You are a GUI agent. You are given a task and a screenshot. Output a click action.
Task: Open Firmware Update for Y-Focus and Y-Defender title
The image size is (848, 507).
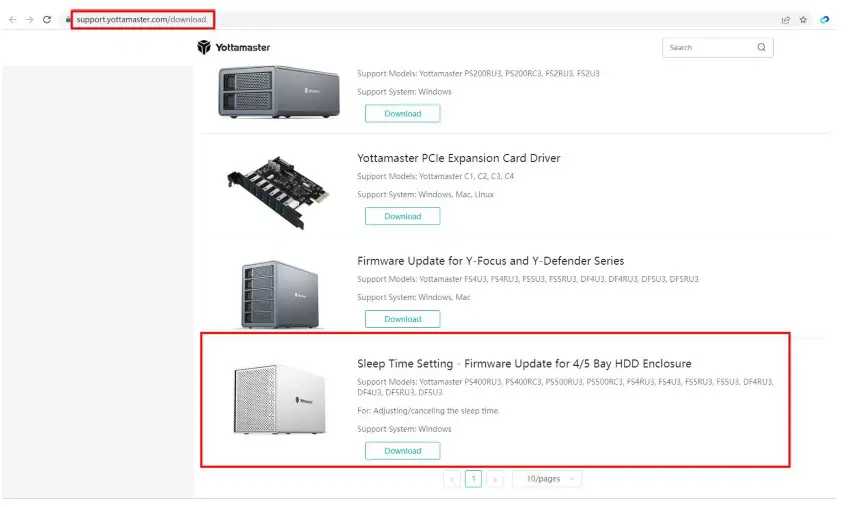pyautogui.click(x=491, y=261)
